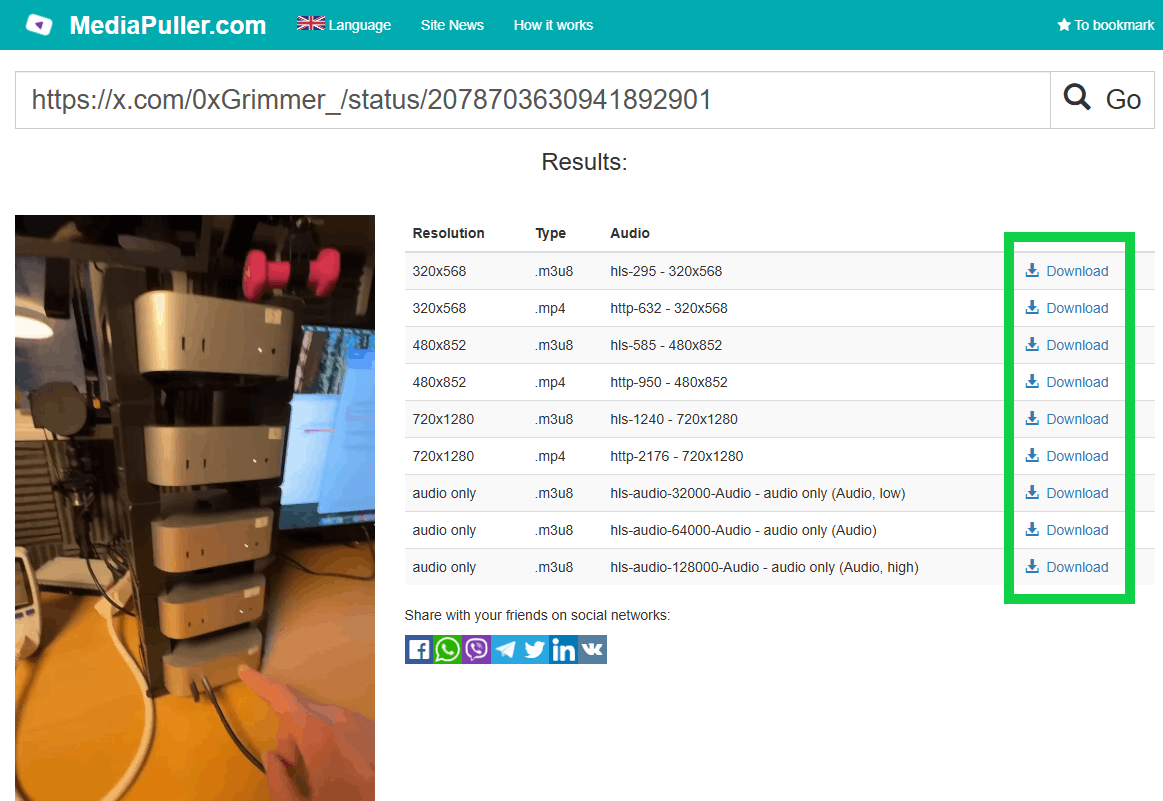The height and width of the screenshot is (801, 1163).
Task: Download the hls-audio-128000 high audio file
Action: pos(1067,567)
